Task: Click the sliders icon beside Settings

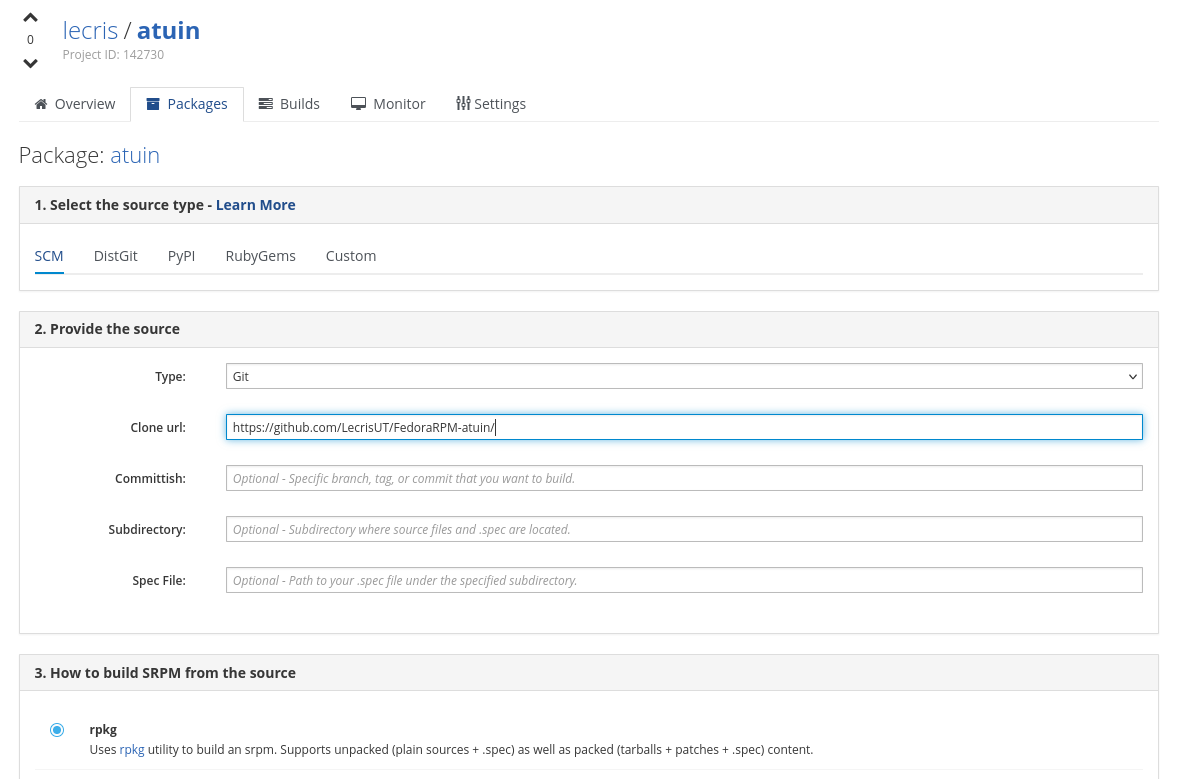Action: point(463,103)
